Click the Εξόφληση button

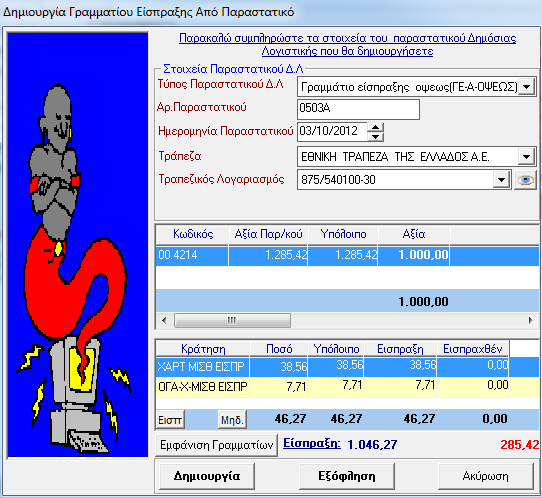pyautogui.click(x=347, y=476)
